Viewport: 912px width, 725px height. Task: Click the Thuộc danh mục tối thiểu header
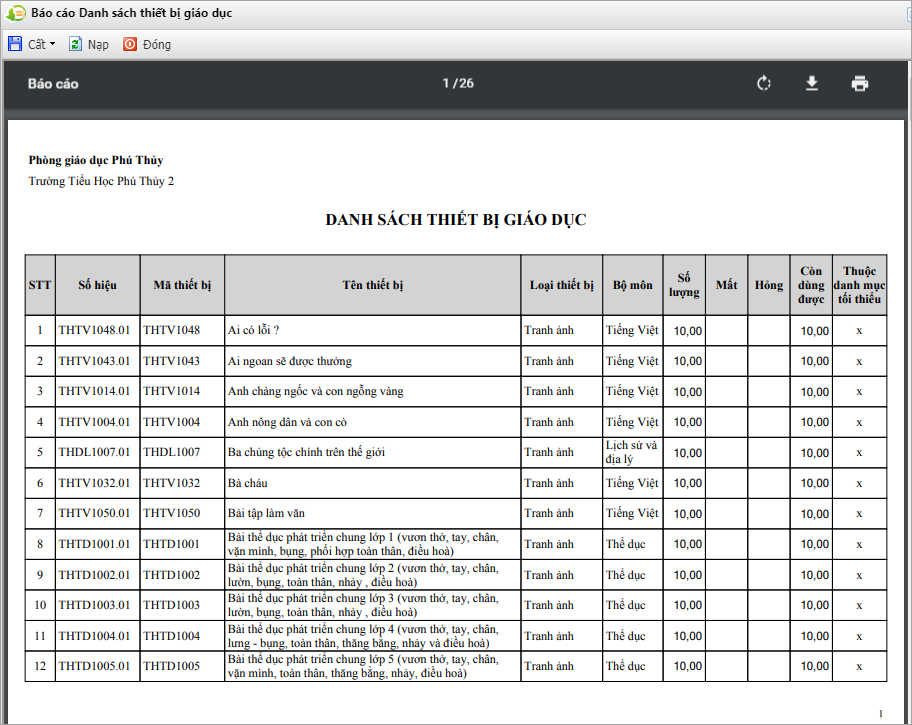[860, 285]
